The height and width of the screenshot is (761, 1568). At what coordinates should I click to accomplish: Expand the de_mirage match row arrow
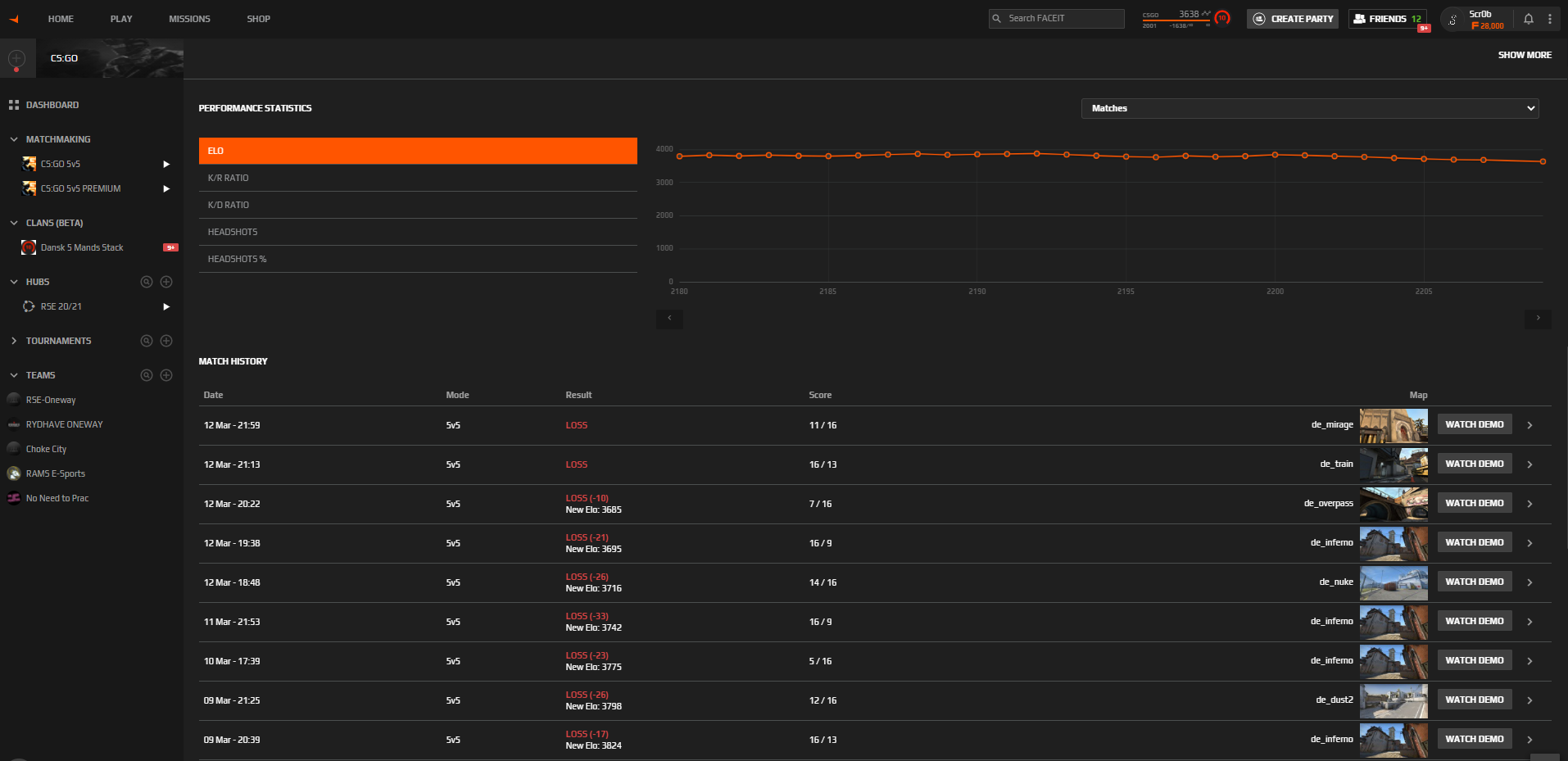click(x=1529, y=425)
